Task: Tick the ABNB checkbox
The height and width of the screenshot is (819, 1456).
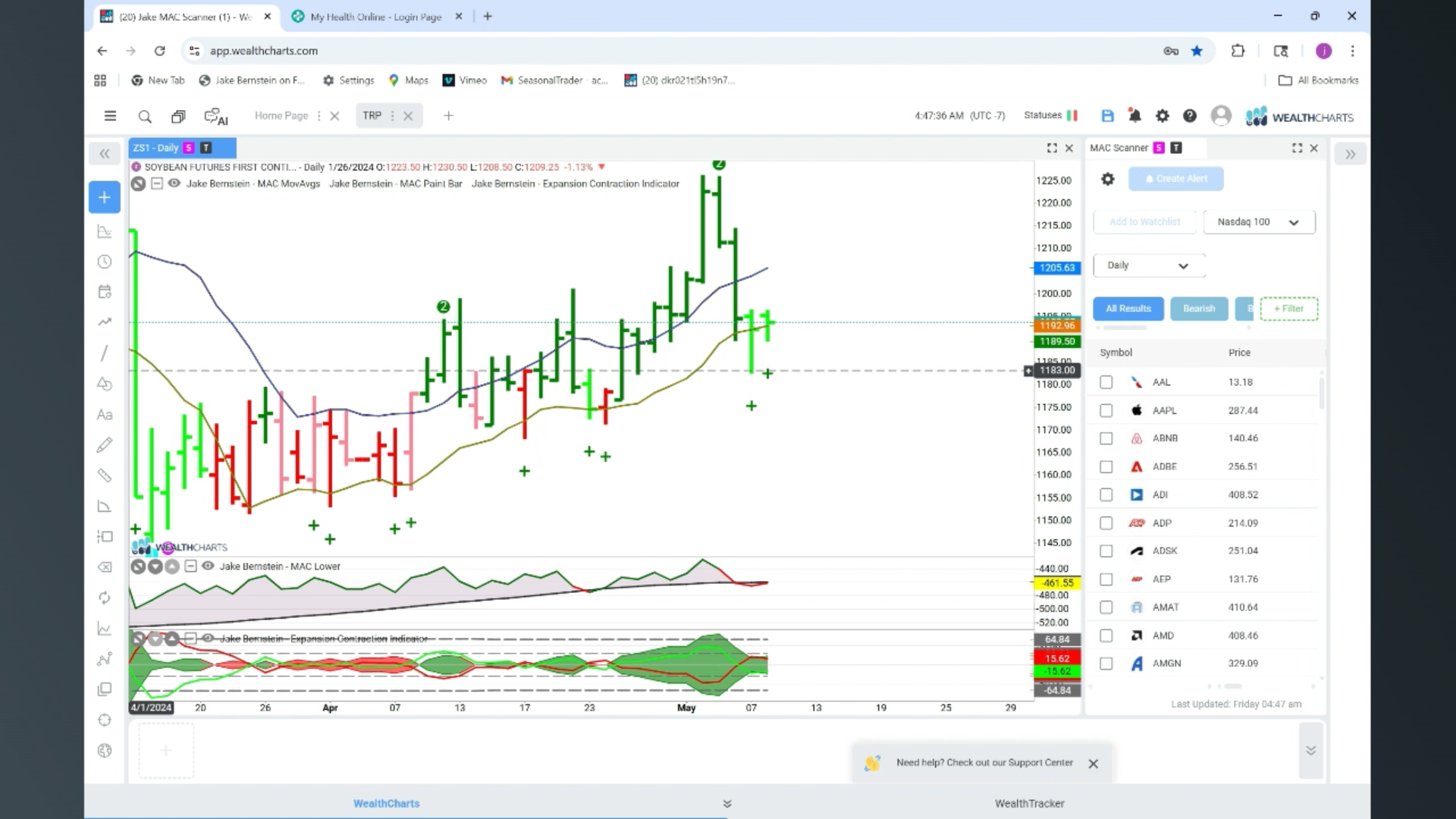Action: point(1106,438)
